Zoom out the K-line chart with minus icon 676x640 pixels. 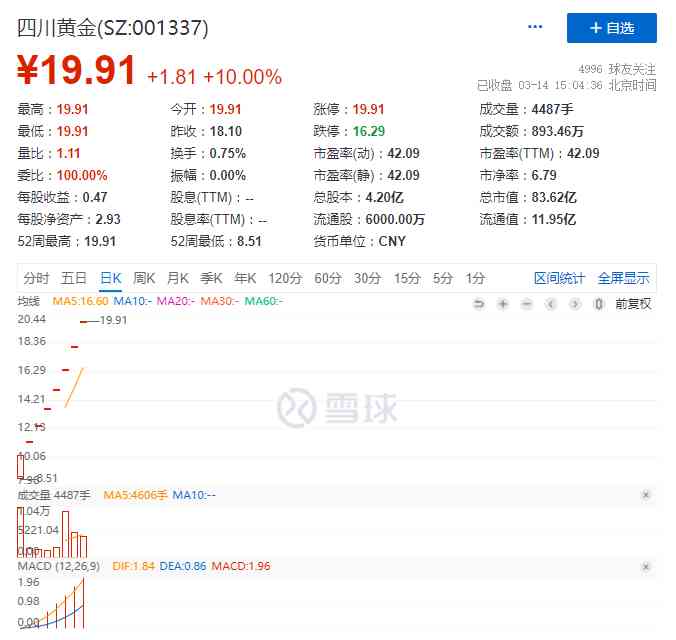(x=527, y=303)
